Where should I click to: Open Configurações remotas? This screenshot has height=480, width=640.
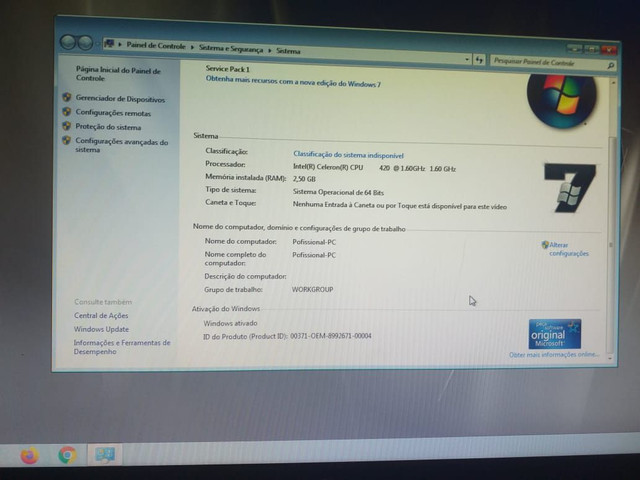tap(113, 113)
